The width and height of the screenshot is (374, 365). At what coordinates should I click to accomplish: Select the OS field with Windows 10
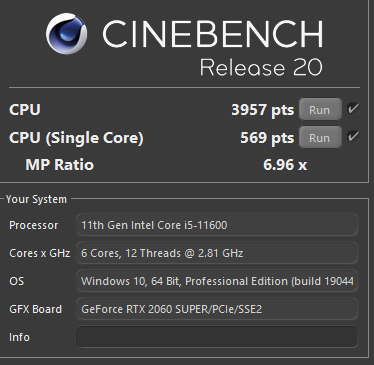pos(217,281)
